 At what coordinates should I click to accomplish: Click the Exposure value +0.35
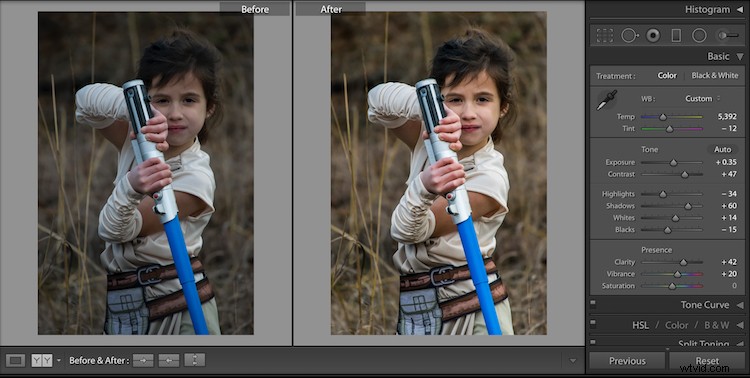point(726,162)
